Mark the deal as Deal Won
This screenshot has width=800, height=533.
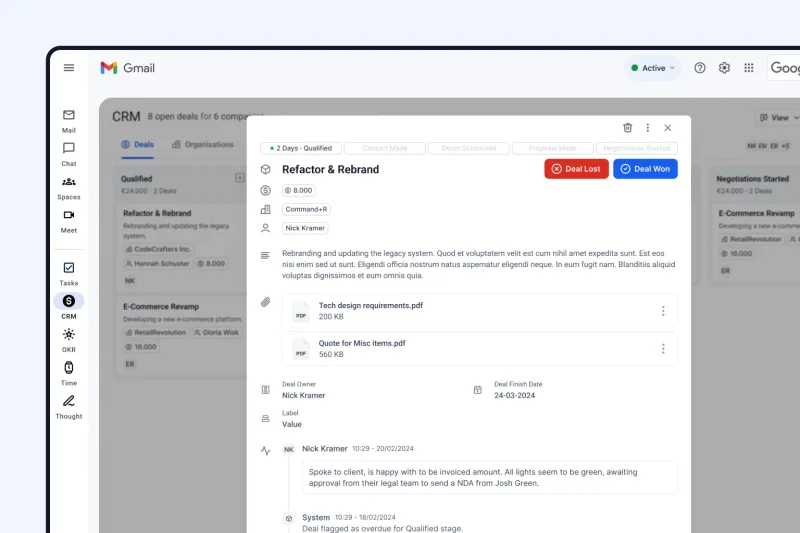645,169
